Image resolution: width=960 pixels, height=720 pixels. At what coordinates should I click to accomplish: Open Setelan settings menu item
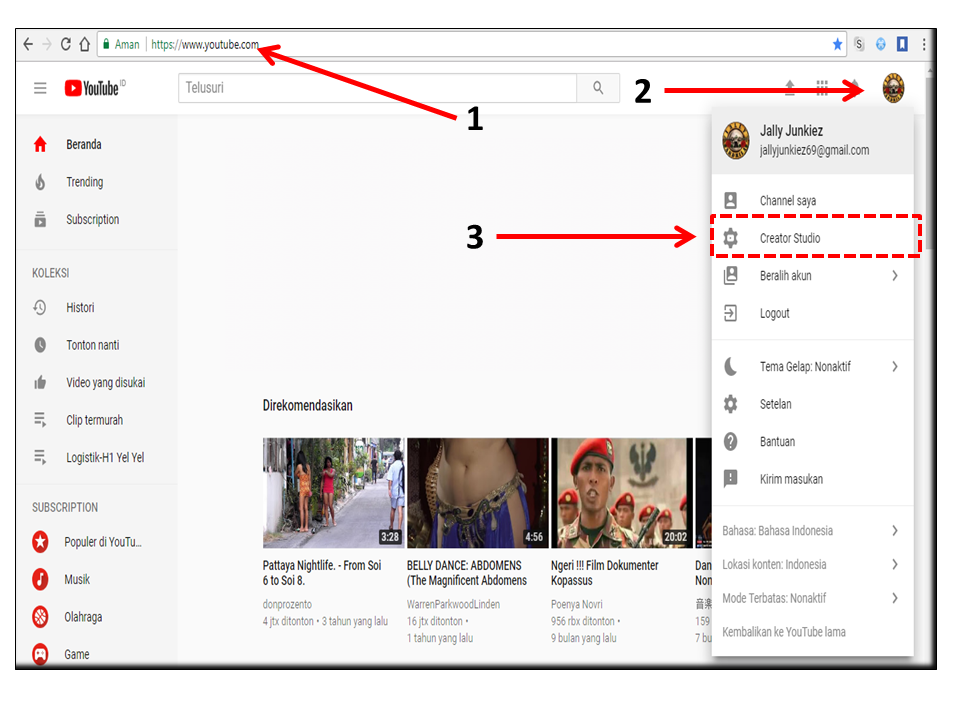tap(812, 404)
